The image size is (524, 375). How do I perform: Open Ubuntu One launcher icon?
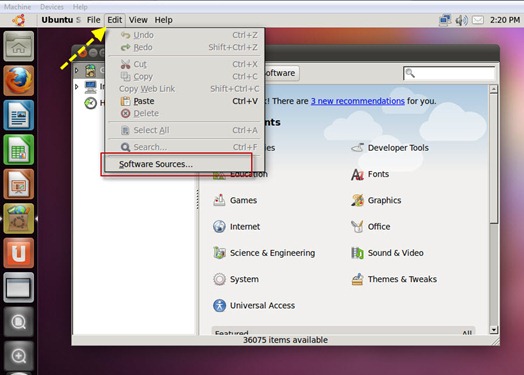click(x=19, y=253)
